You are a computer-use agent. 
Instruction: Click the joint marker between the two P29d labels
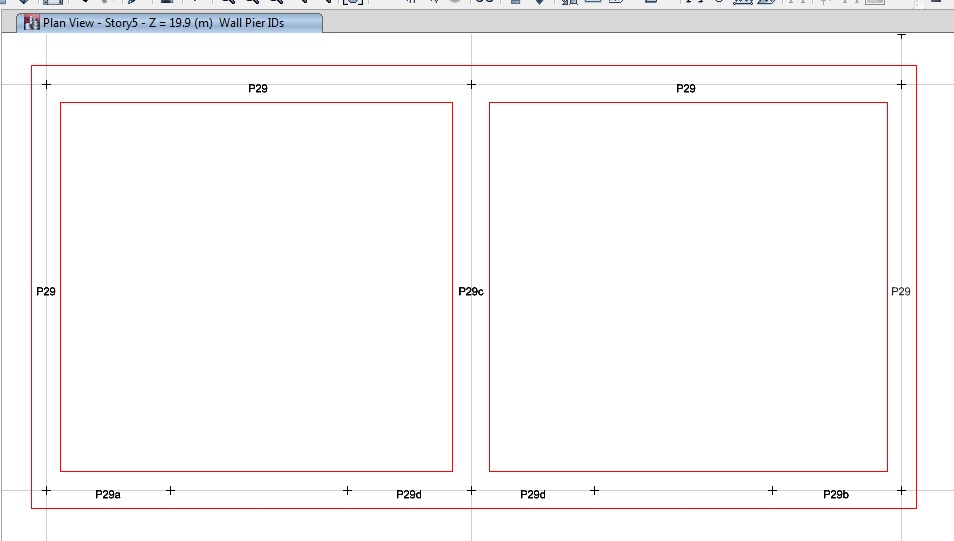(x=472, y=490)
